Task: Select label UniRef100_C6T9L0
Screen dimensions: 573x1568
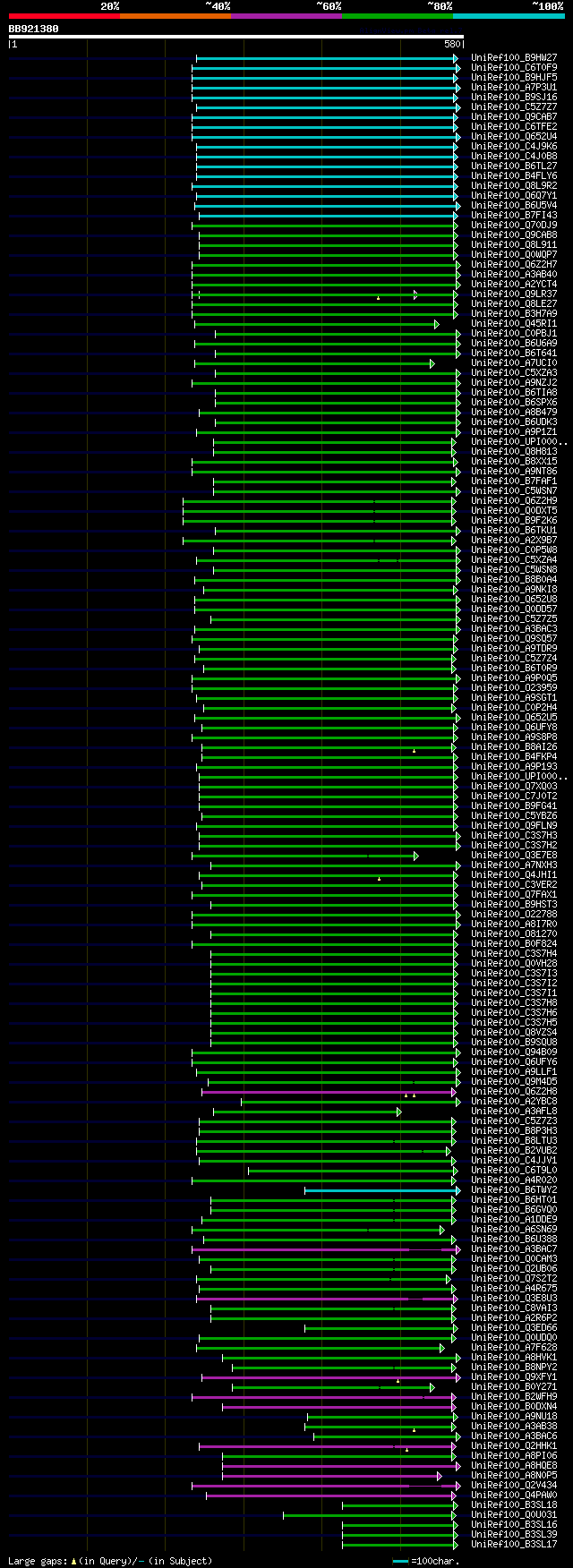Action: point(514,1171)
